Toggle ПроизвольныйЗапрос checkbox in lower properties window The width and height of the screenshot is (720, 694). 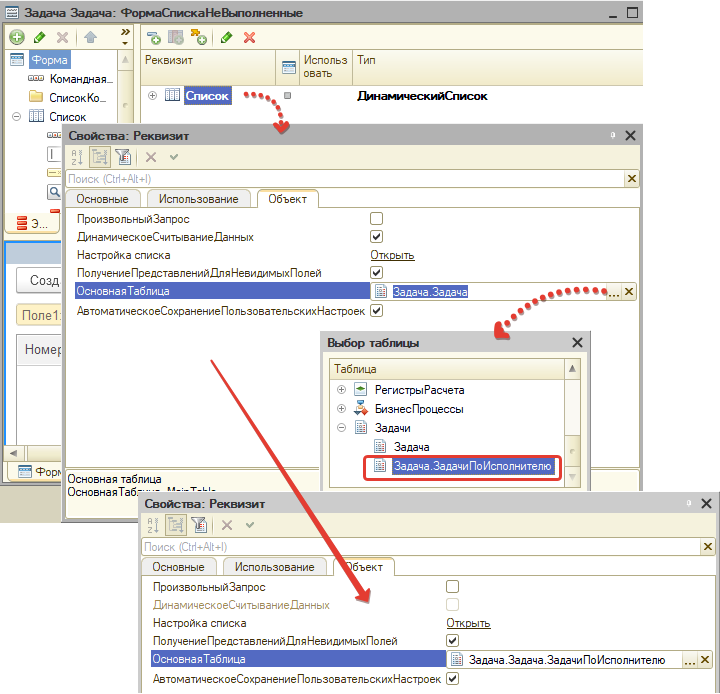452,587
